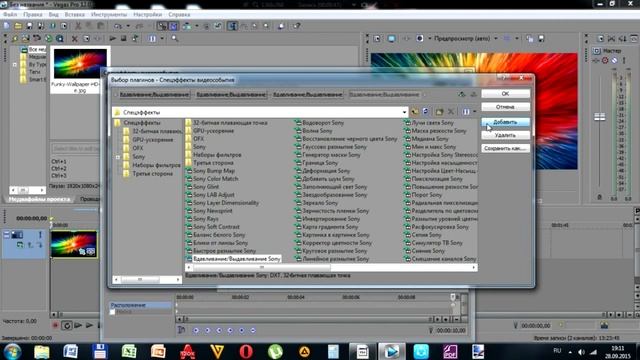Open the Правка menu
640x360 pixels.
[33, 14]
